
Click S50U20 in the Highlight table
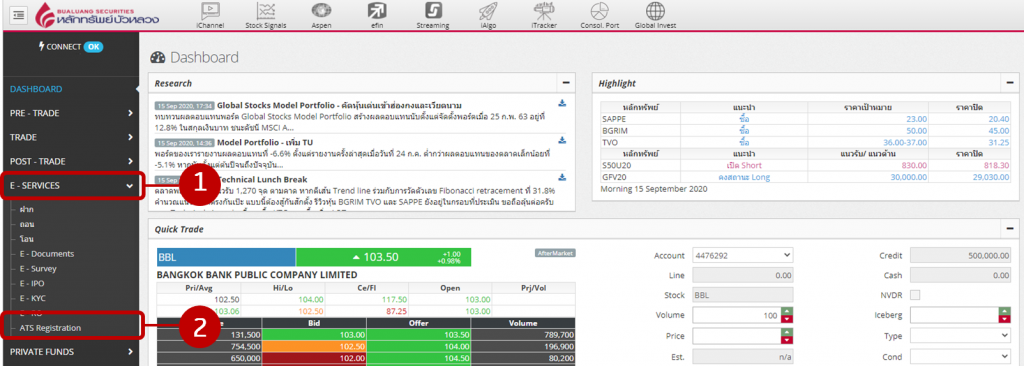615,165
